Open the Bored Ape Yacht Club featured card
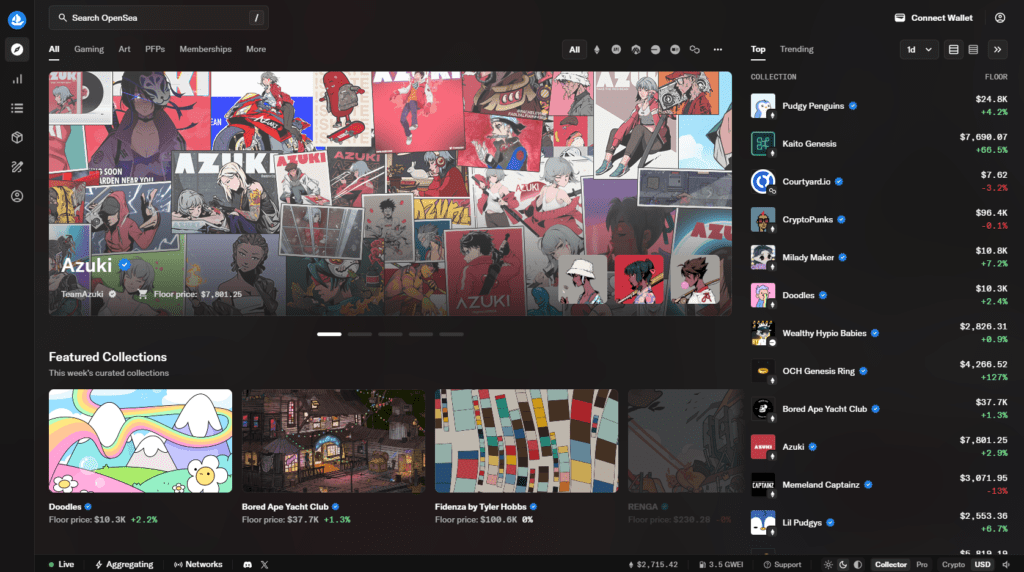Screen dimensions: 1024x572 click(x=333, y=457)
